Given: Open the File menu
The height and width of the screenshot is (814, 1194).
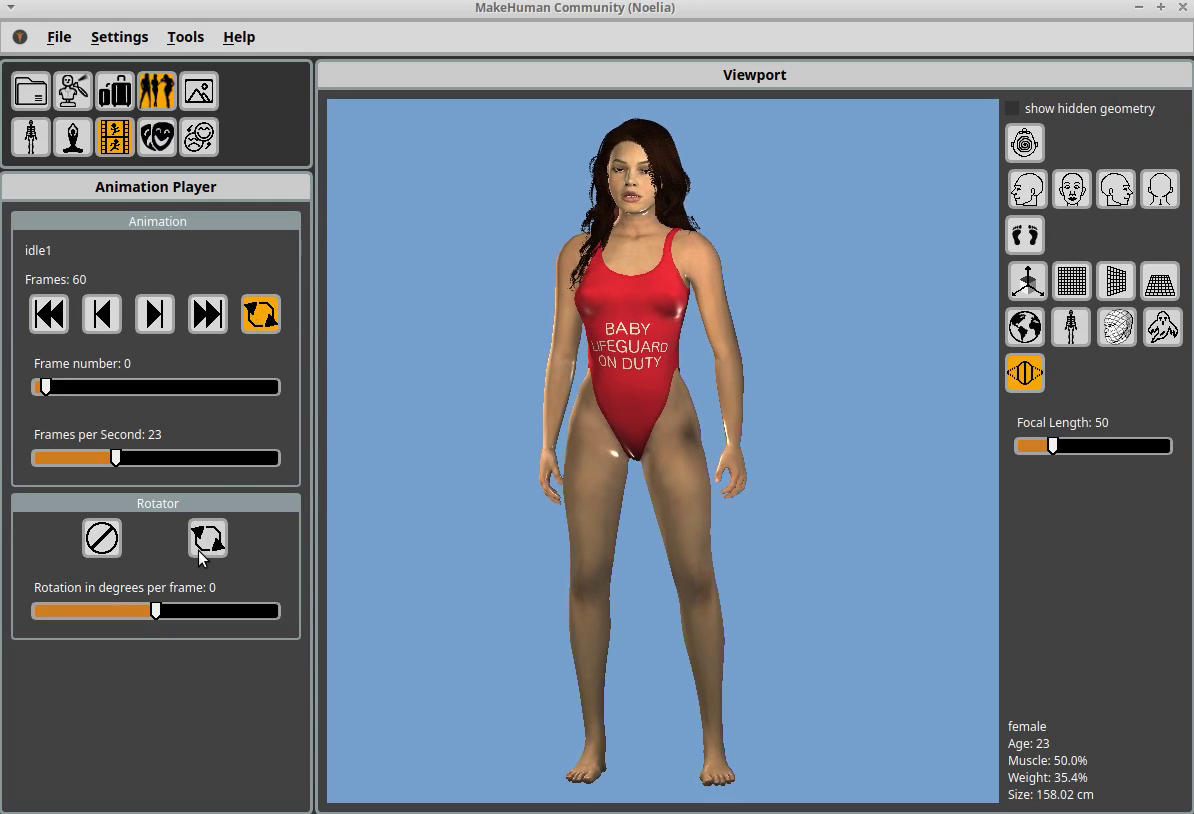Looking at the screenshot, I should (59, 37).
